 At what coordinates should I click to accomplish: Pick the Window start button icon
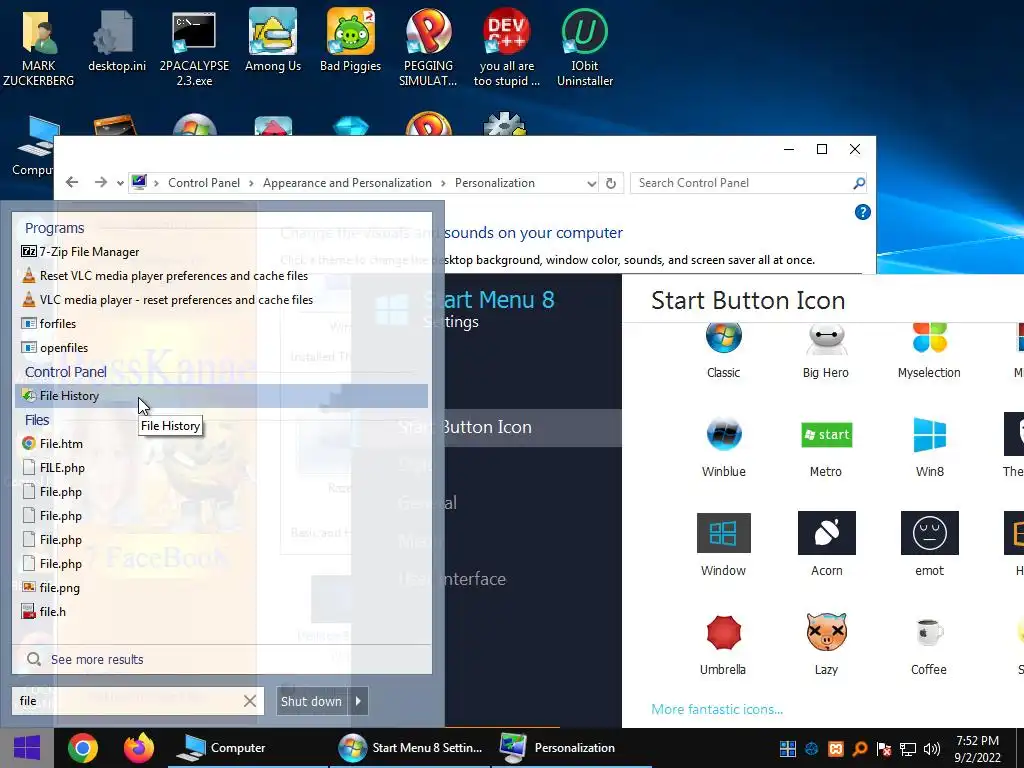pos(724,533)
